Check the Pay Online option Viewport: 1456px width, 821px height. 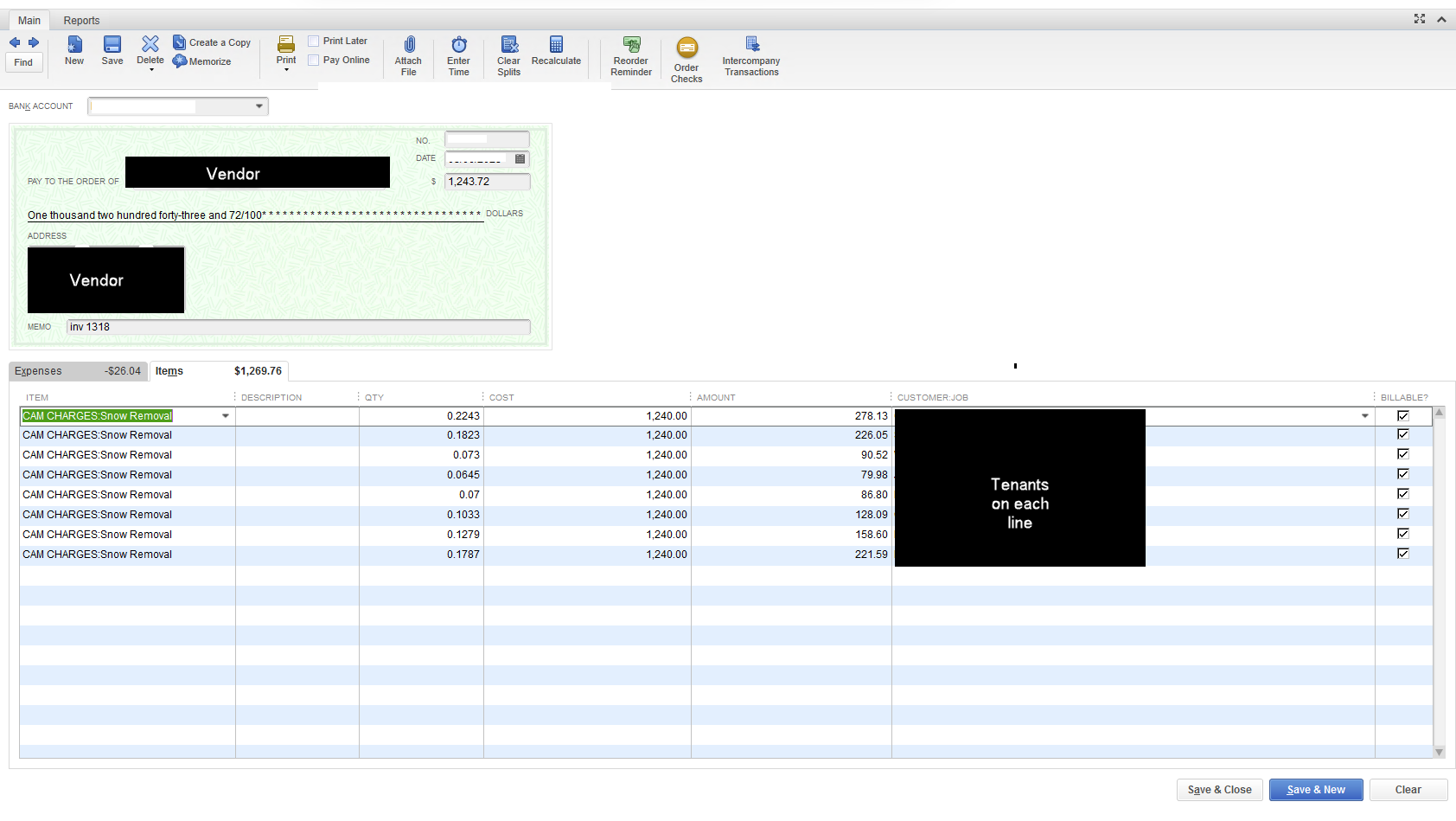(x=313, y=59)
